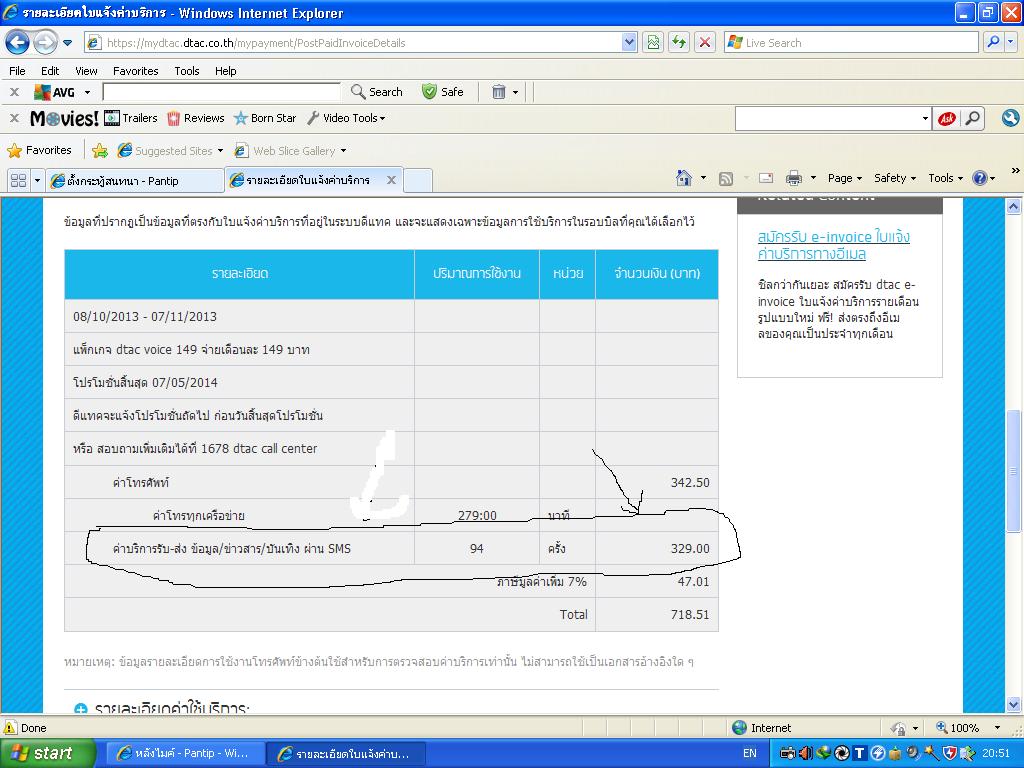
Task: Click the Print icon
Action: (x=794, y=178)
